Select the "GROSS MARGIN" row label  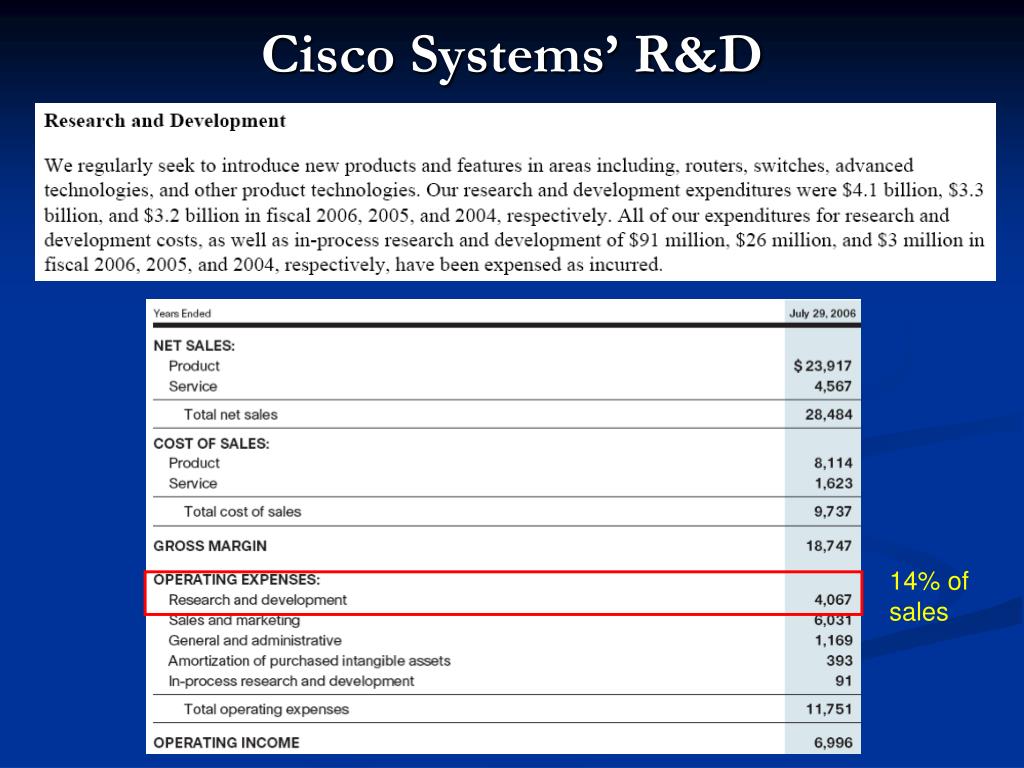[210, 546]
